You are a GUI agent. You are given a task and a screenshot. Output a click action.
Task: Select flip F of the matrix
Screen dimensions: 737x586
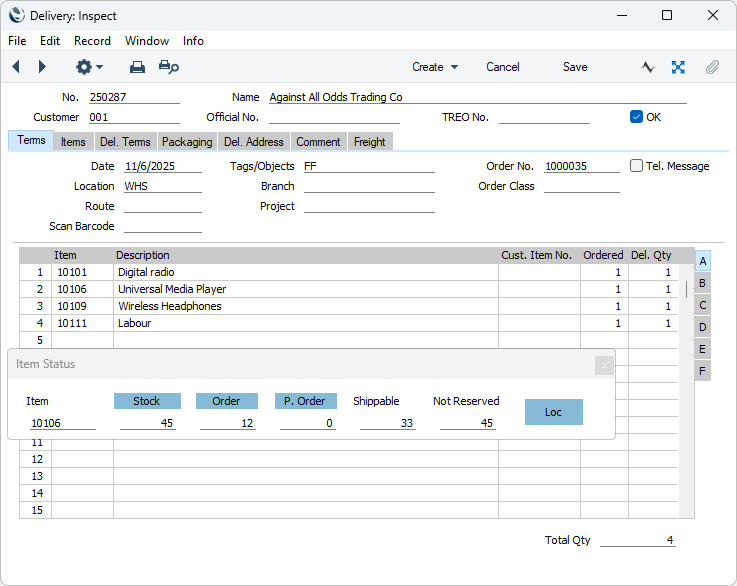[x=703, y=371]
